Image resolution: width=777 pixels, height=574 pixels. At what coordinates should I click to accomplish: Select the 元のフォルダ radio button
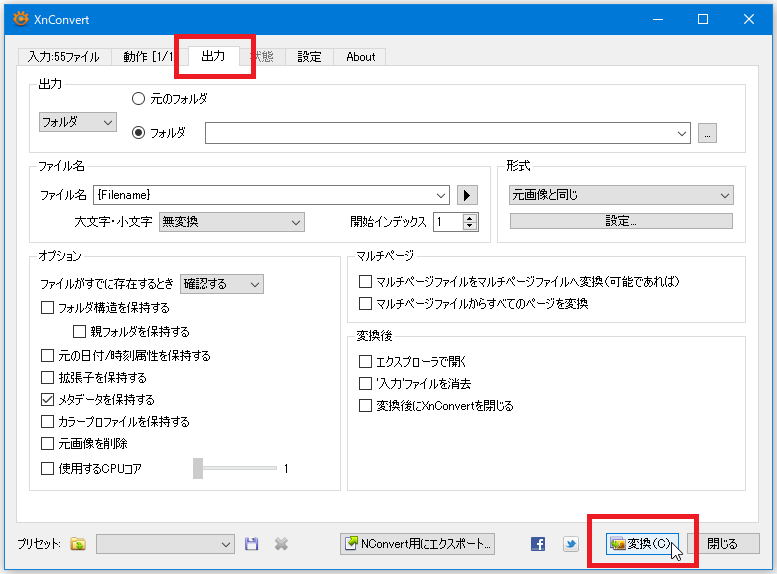pos(139,99)
